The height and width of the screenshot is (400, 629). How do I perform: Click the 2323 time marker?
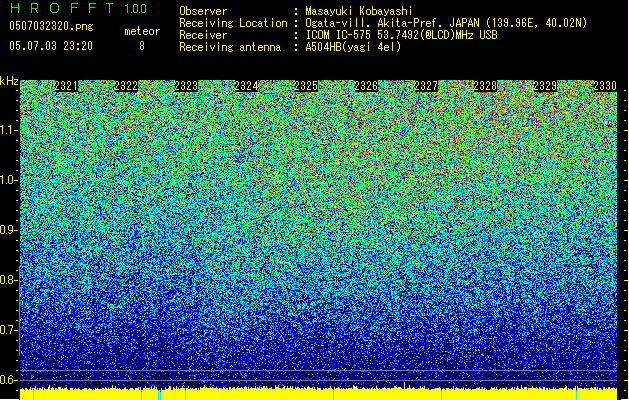[x=186, y=86]
